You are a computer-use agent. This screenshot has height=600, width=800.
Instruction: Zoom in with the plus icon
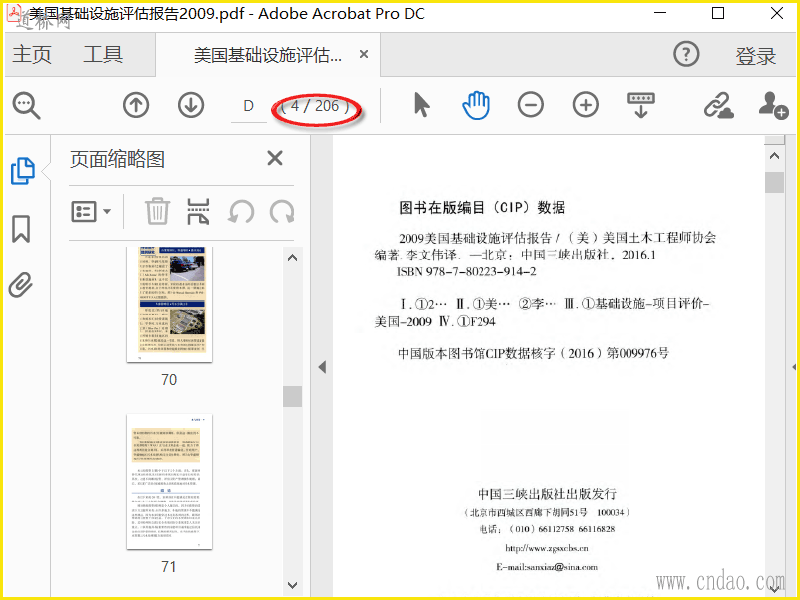tap(586, 105)
